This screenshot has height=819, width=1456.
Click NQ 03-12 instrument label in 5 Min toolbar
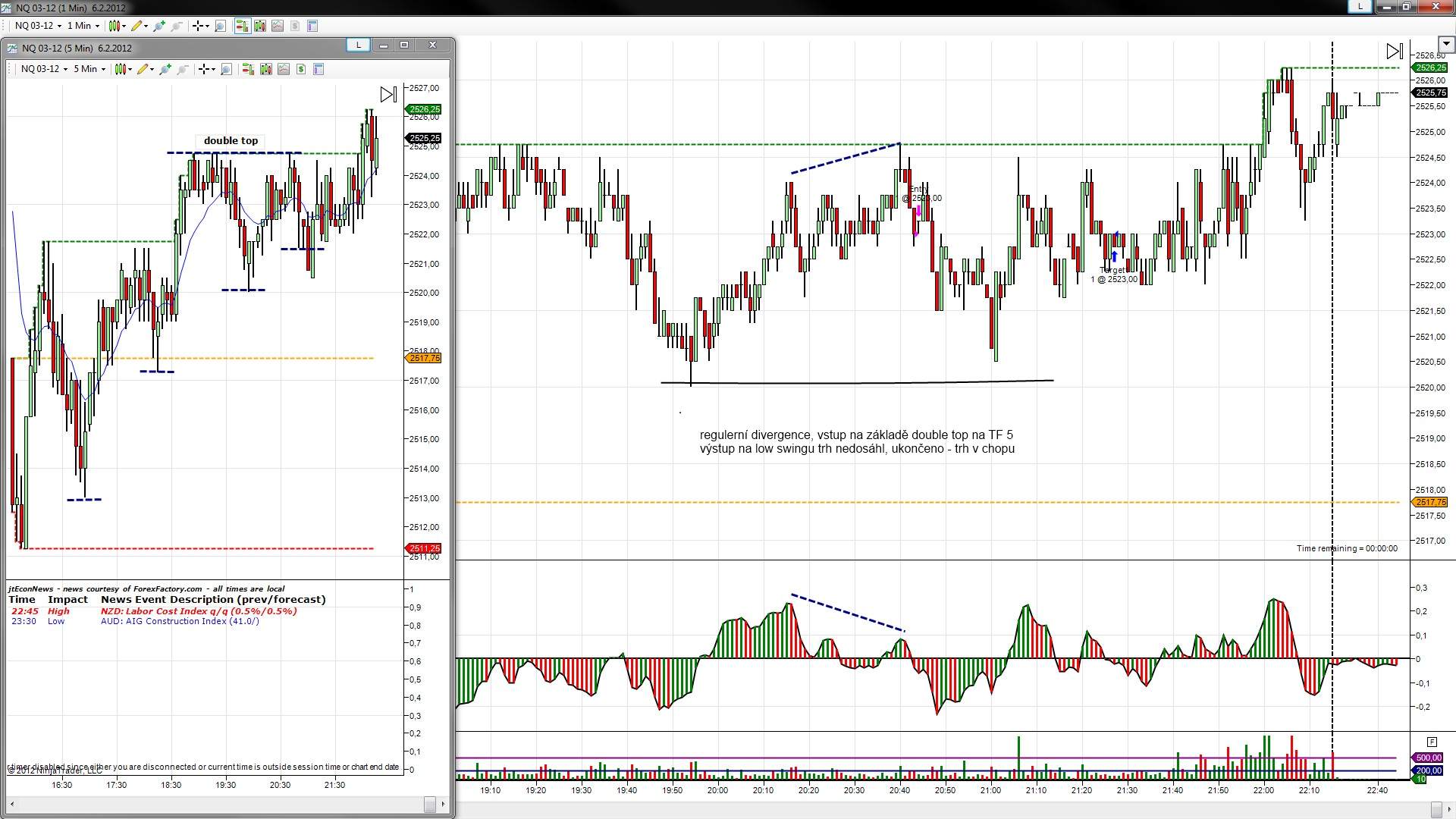point(43,69)
